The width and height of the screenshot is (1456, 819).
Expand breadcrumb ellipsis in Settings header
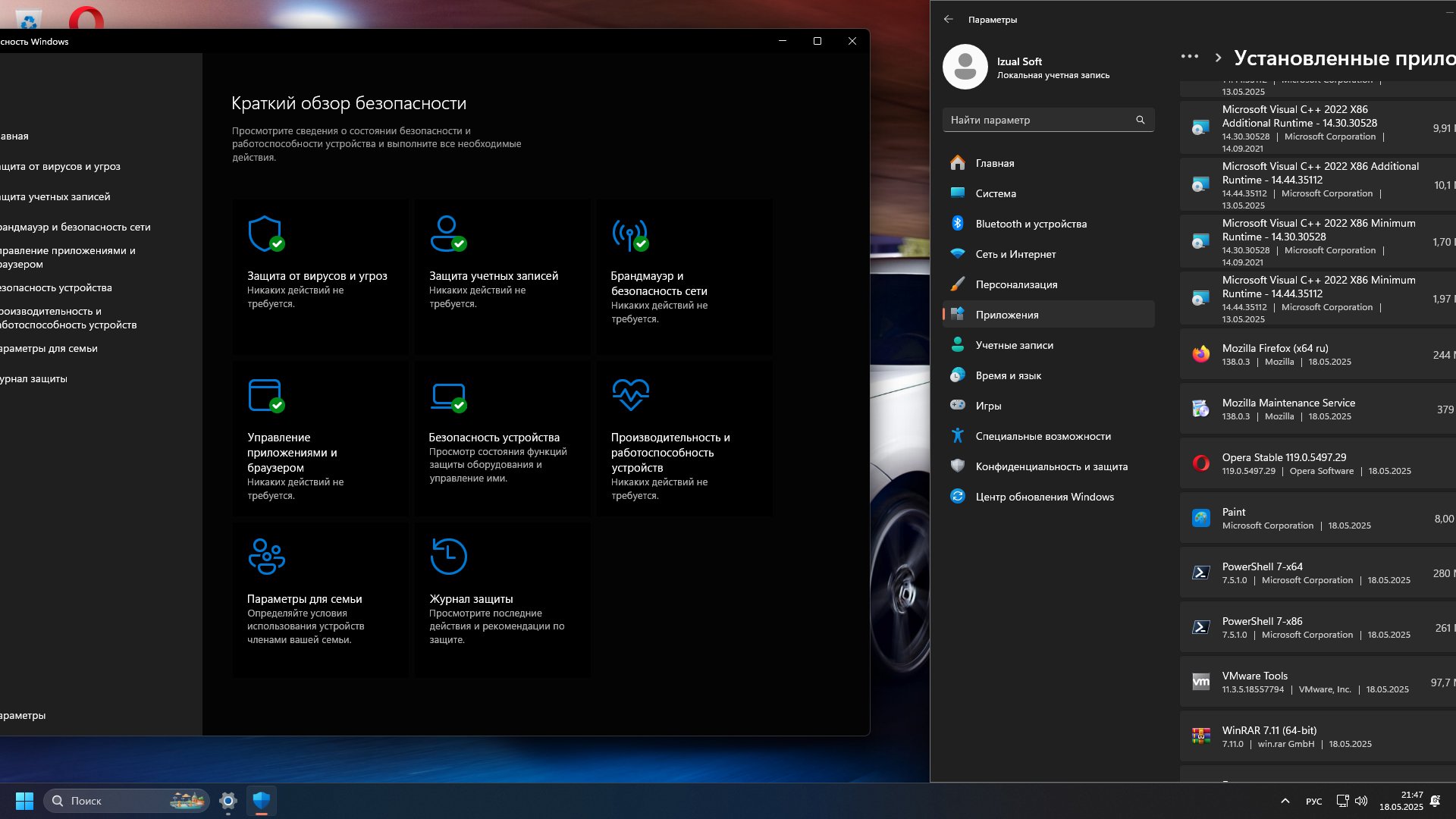pyautogui.click(x=1190, y=58)
